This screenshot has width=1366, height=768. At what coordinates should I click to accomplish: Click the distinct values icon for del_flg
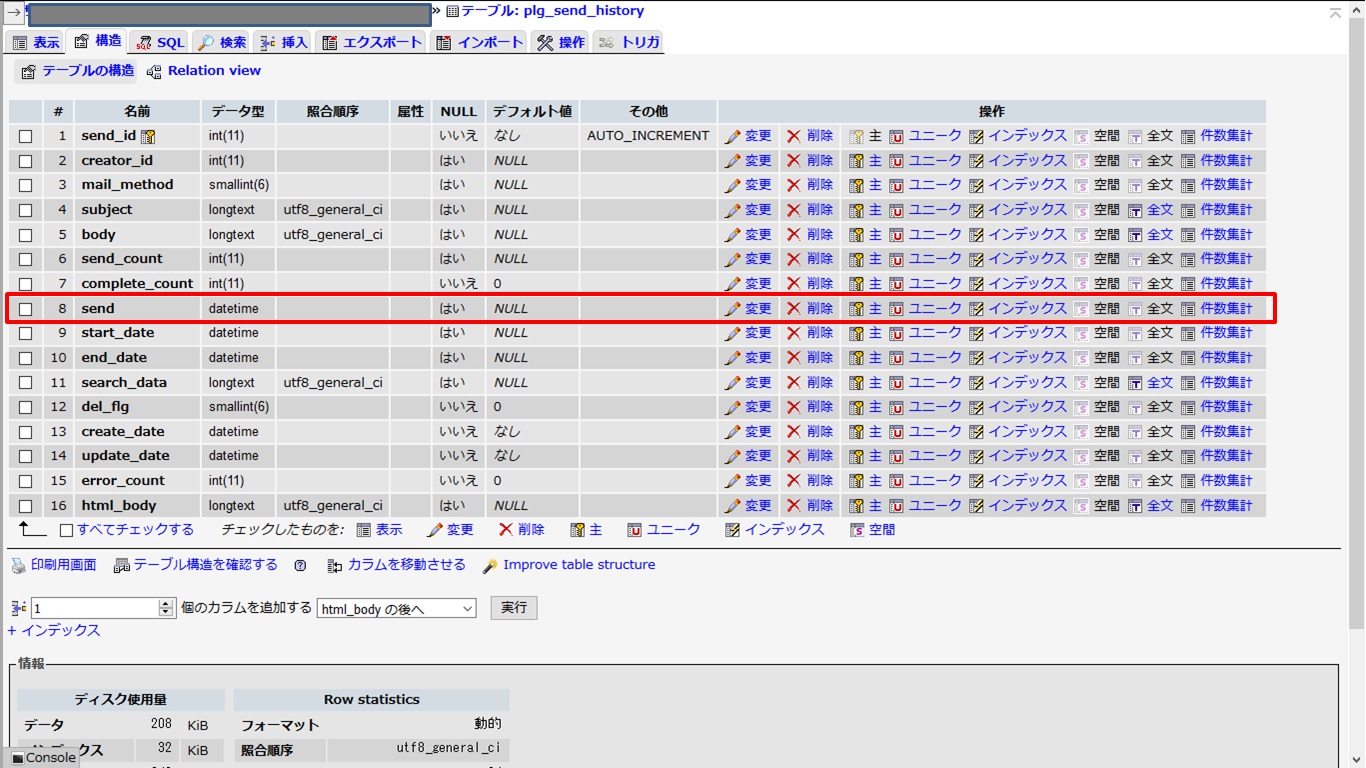[x=1188, y=407]
